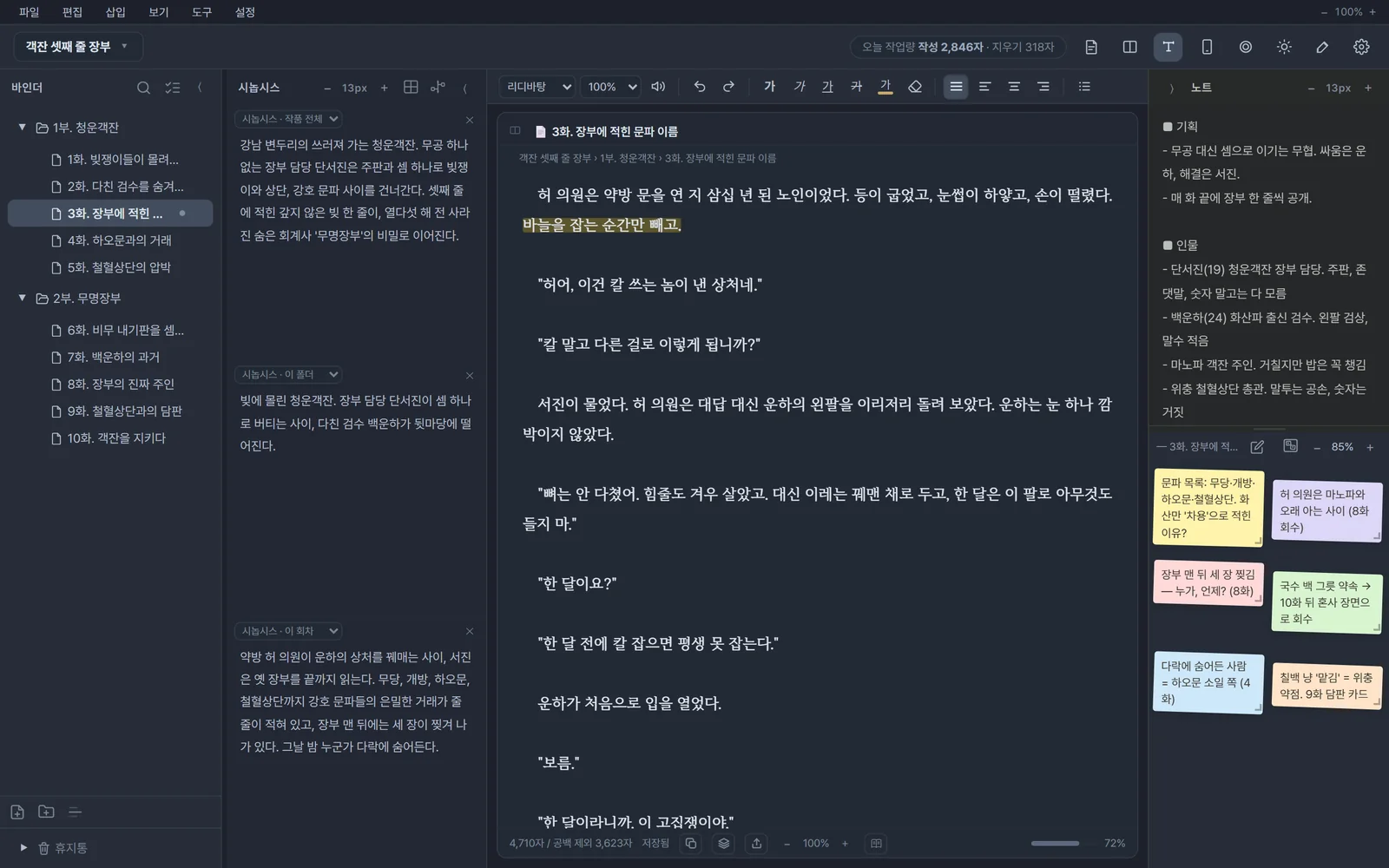Collapse the 2부. 무명장부 folder
The image size is (1389, 868).
point(23,298)
